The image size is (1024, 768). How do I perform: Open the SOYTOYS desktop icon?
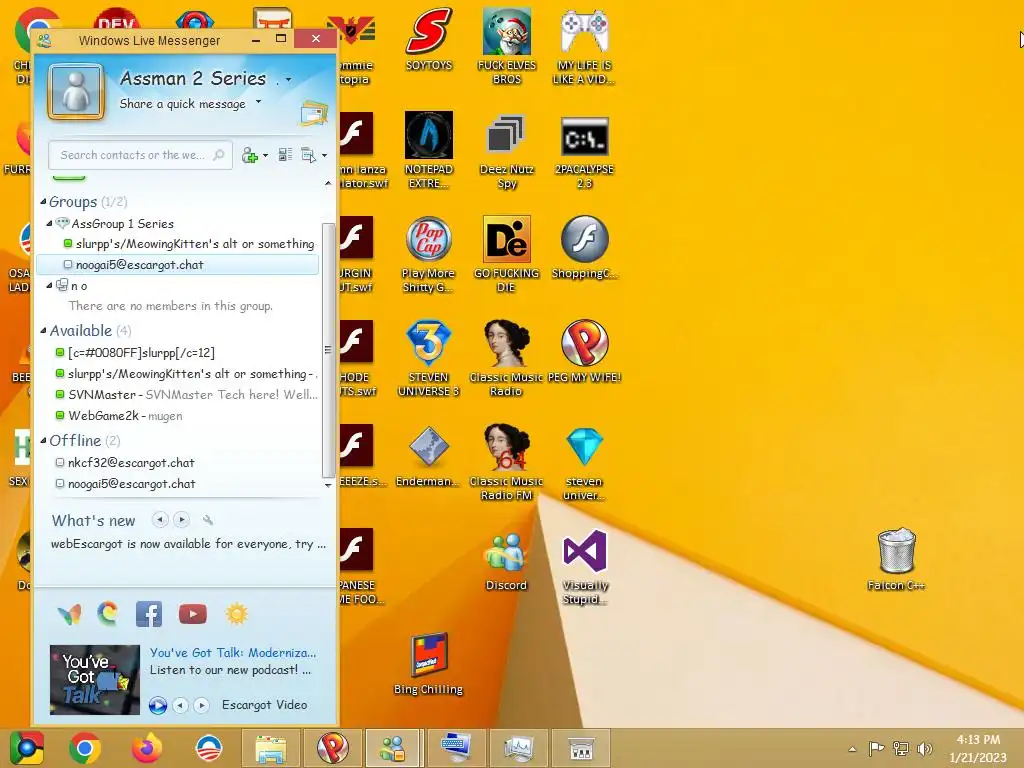(428, 38)
